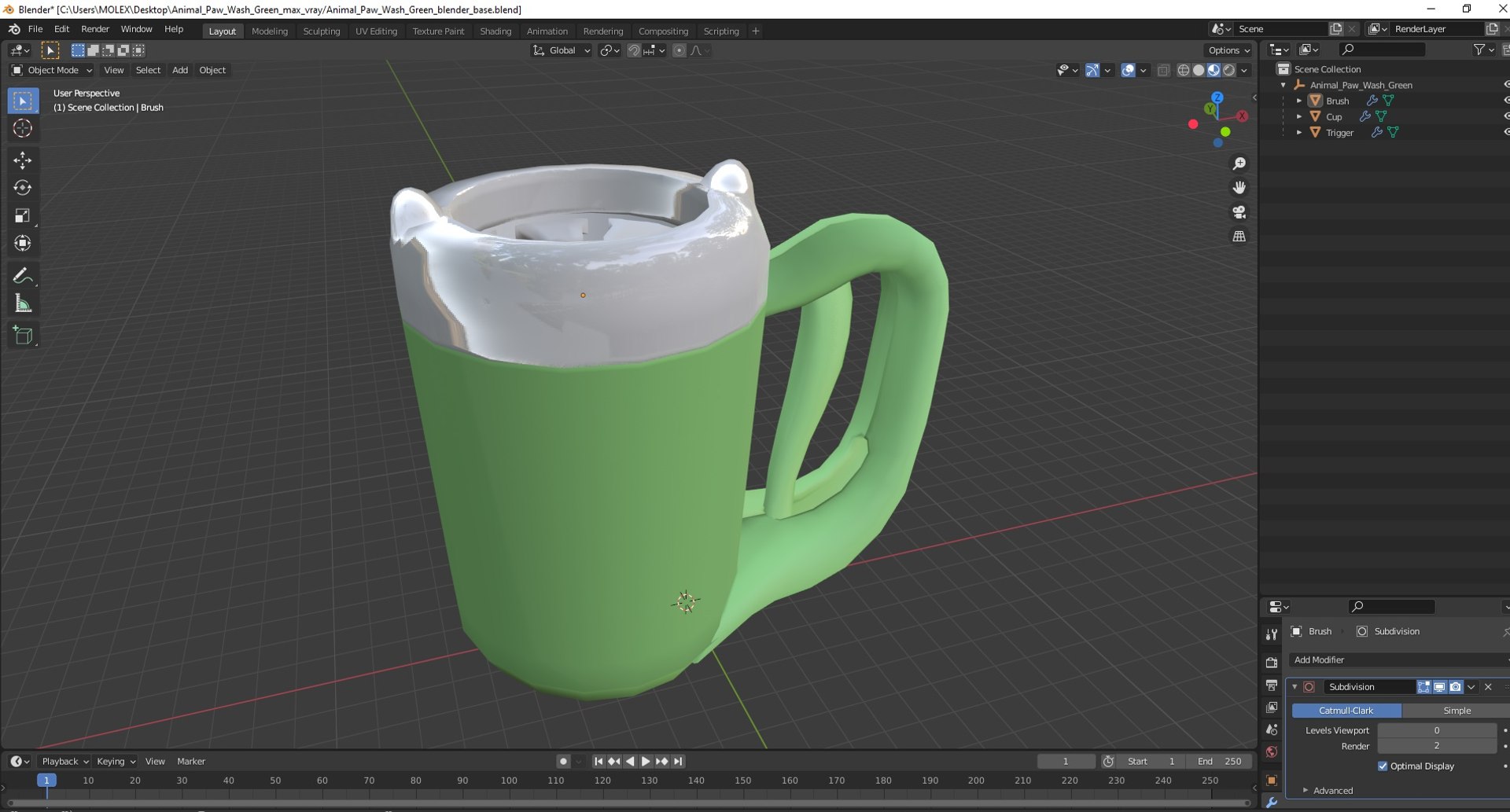Select the Annotate tool
The height and width of the screenshot is (812, 1510).
tap(23, 276)
